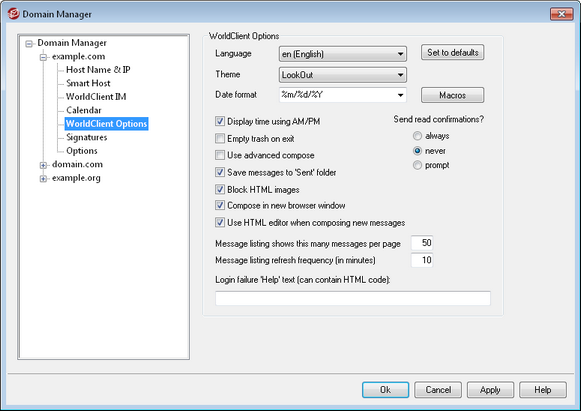Select Signatures in the domain tree

pyautogui.click(x=87, y=137)
